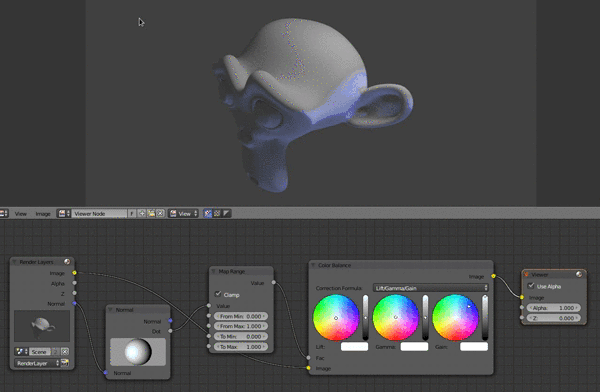This screenshot has width=600, height=392.
Task: Click the Color Balance Image output socket
Action: click(494, 276)
